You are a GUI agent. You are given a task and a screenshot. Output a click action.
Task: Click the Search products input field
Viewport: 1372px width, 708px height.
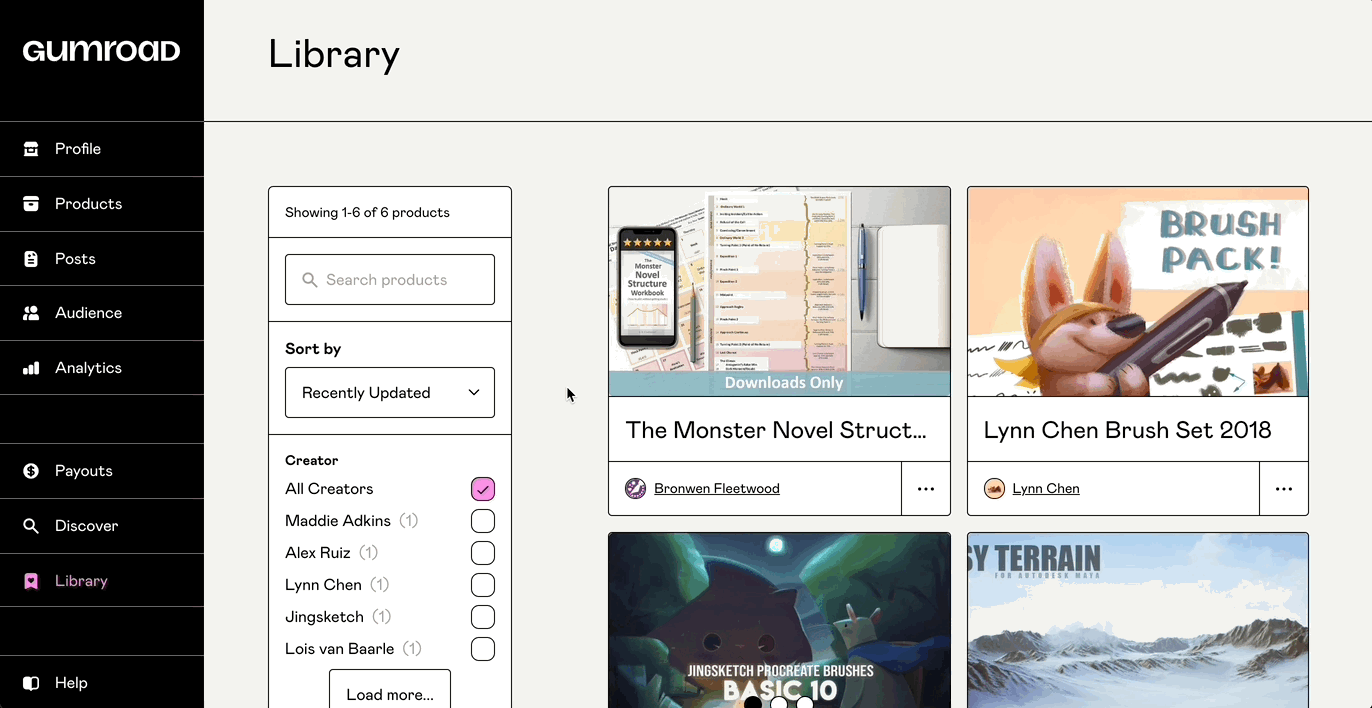390,280
